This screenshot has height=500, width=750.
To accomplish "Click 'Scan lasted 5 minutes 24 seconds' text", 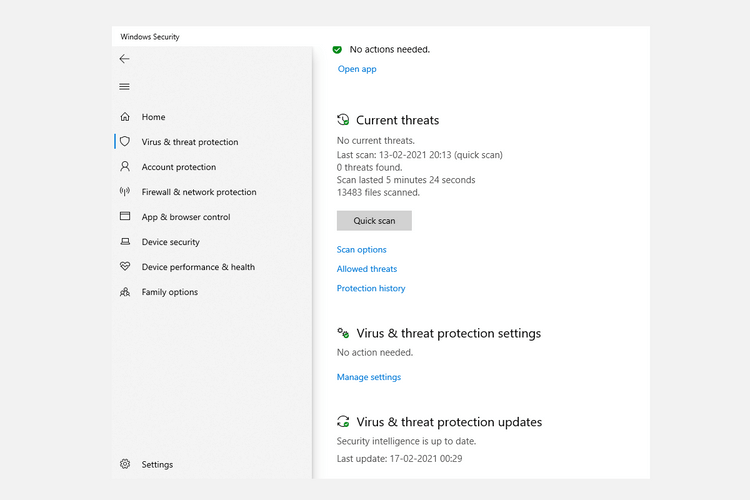I will 406,180.
